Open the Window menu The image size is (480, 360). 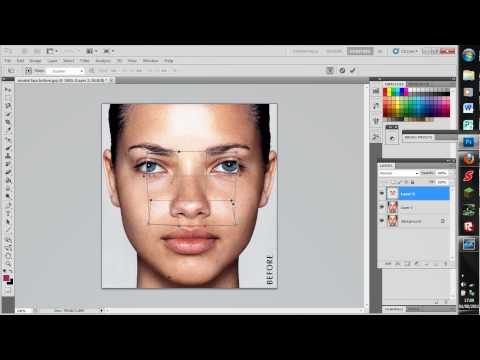click(151, 61)
